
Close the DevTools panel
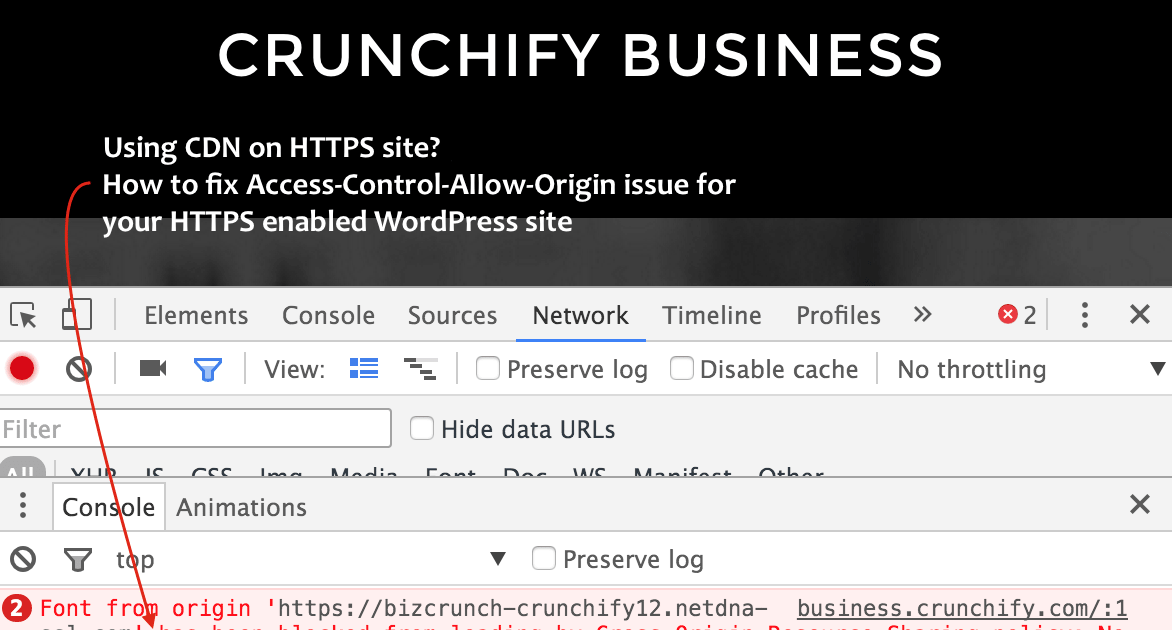1140,315
